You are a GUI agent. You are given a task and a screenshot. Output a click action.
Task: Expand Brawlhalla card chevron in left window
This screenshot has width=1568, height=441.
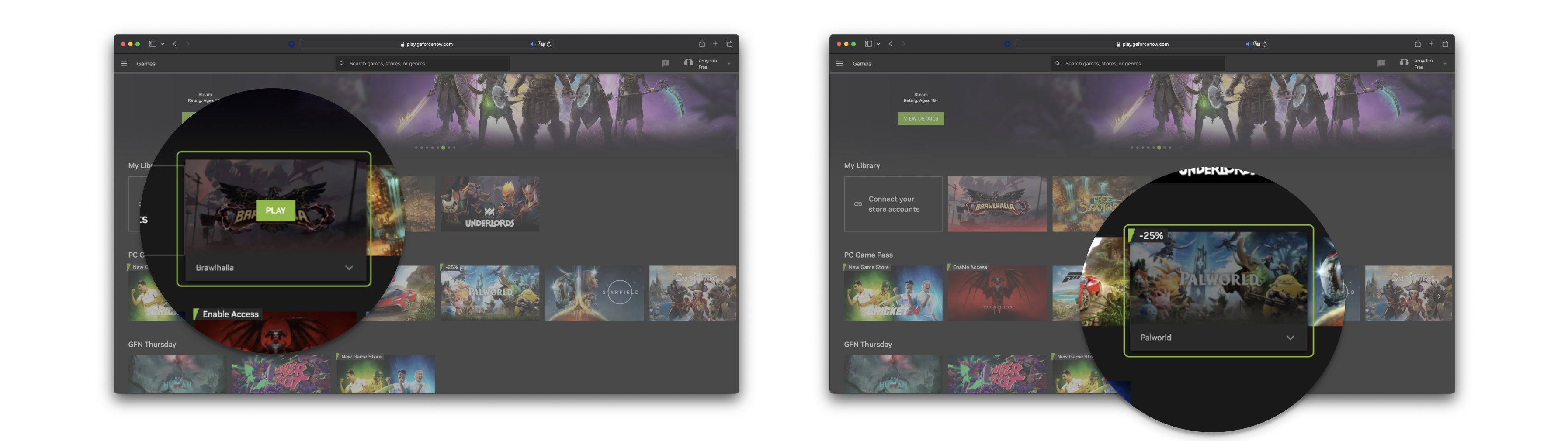pos(349,268)
